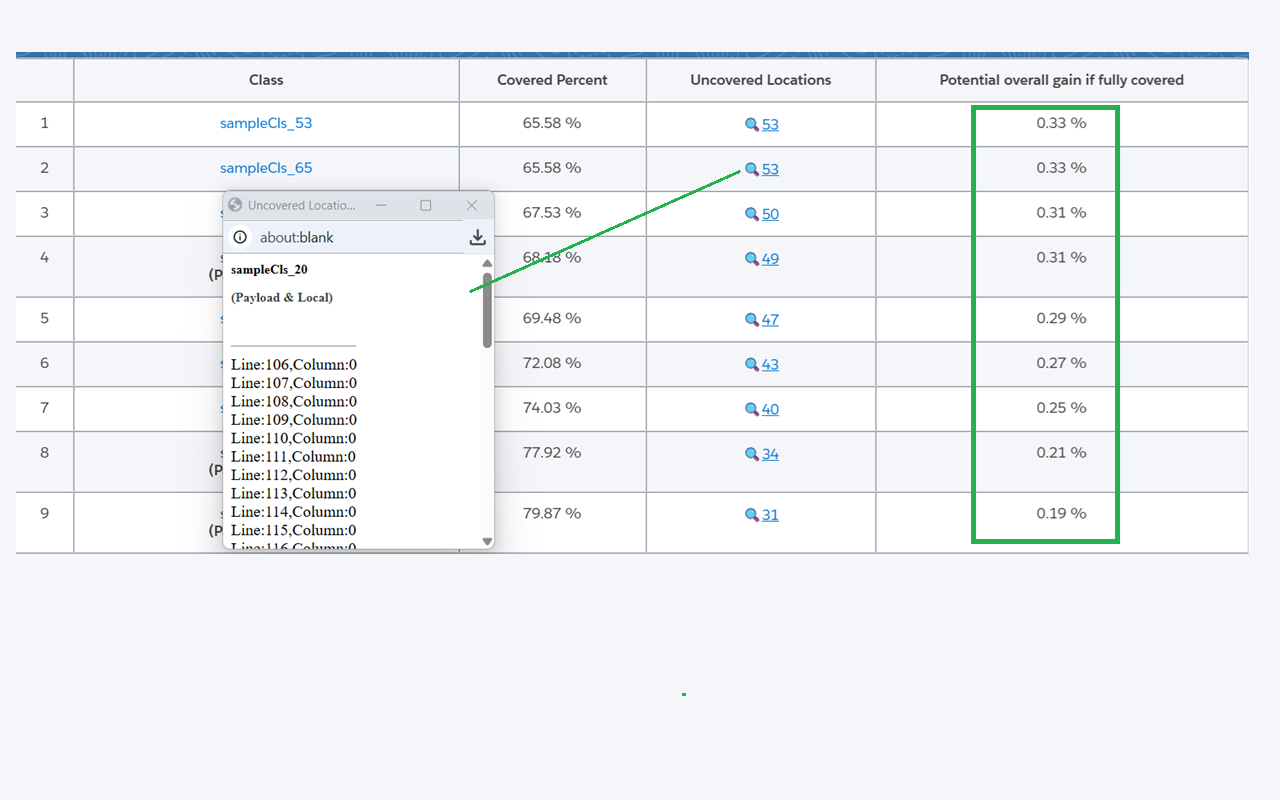
Task: Click the magnifier icon beside count 53 in row 1
Action: tap(750, 124)
